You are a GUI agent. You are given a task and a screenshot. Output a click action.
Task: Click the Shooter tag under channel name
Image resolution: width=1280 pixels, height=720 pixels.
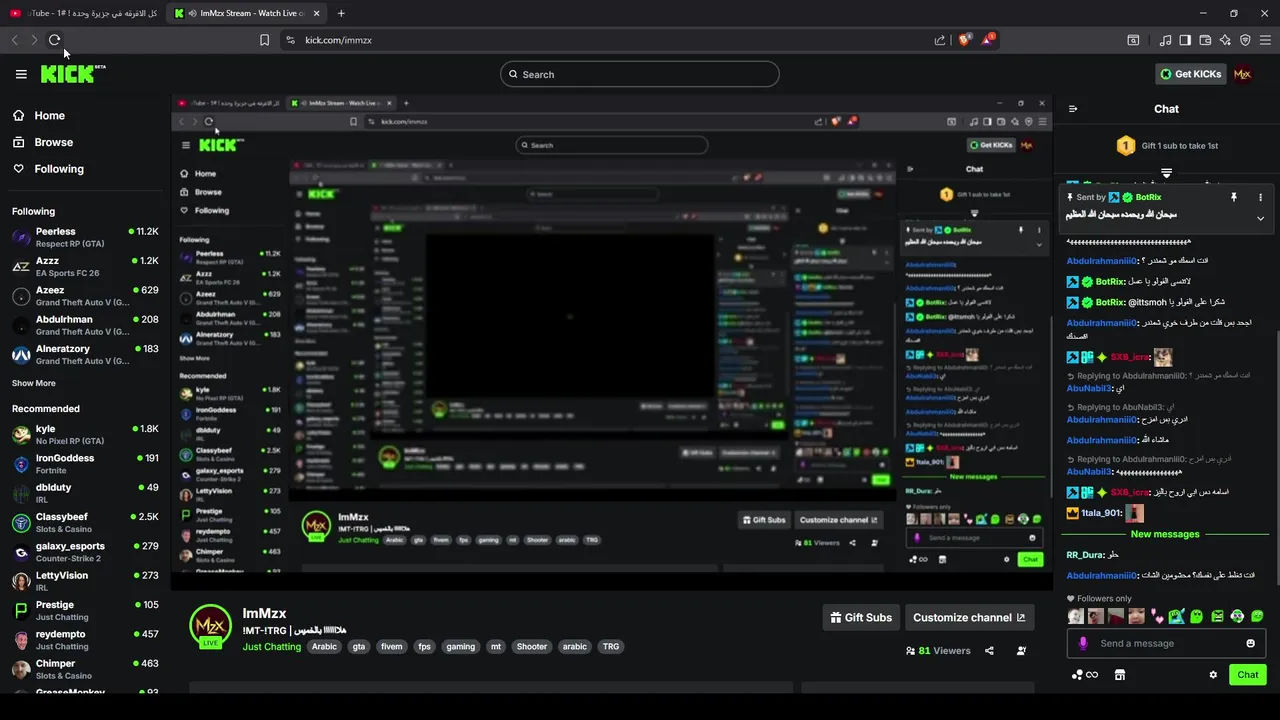tap(532, 647)
